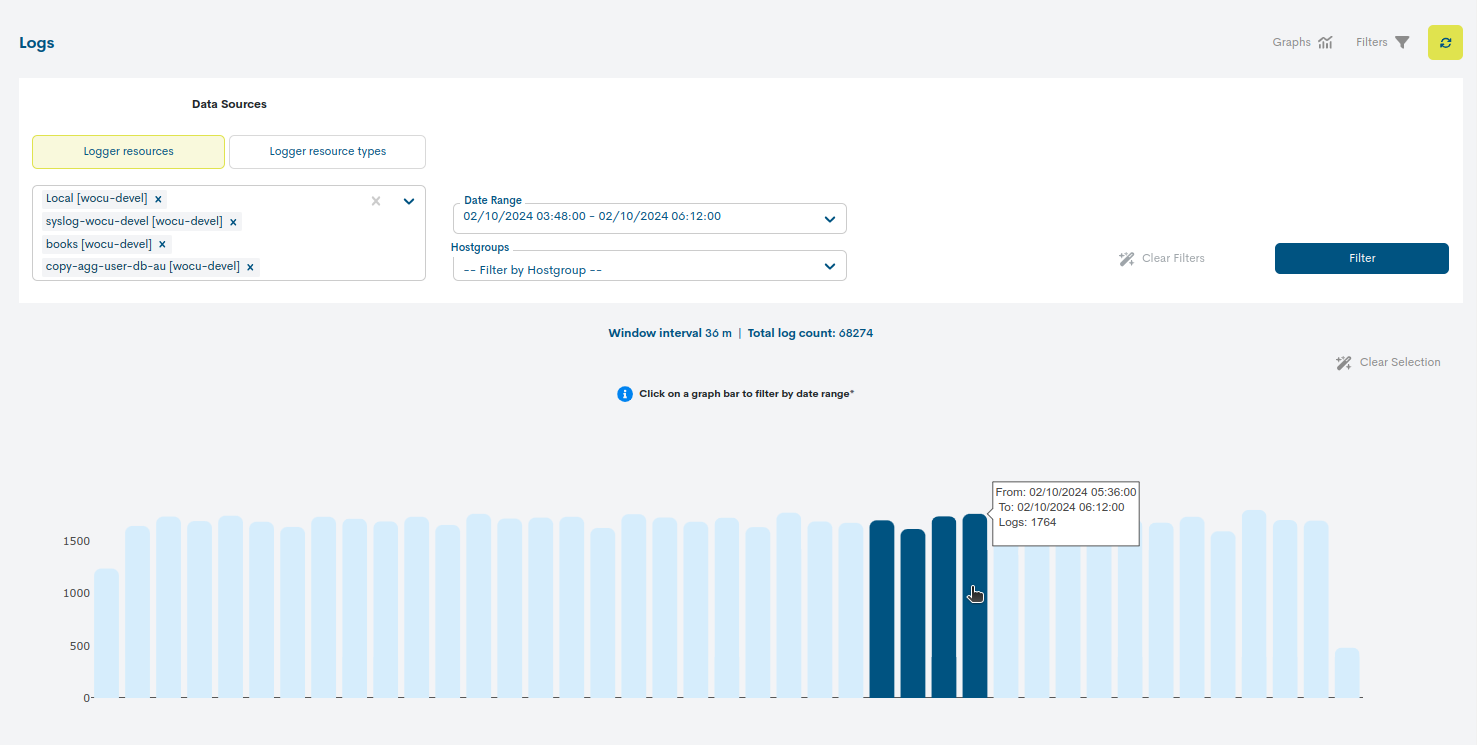Switch to Logger resource types tab

(x=327, y=152)
